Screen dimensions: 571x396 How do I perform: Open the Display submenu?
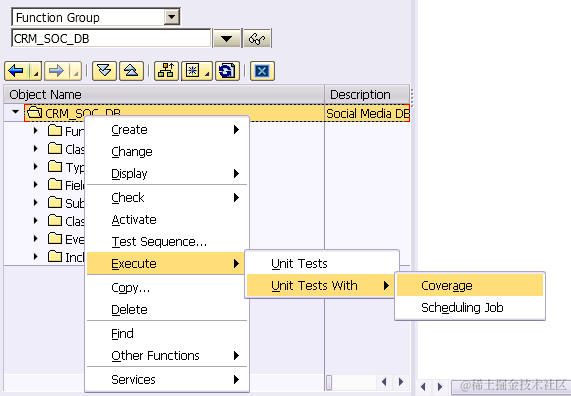tap(168, 173)
